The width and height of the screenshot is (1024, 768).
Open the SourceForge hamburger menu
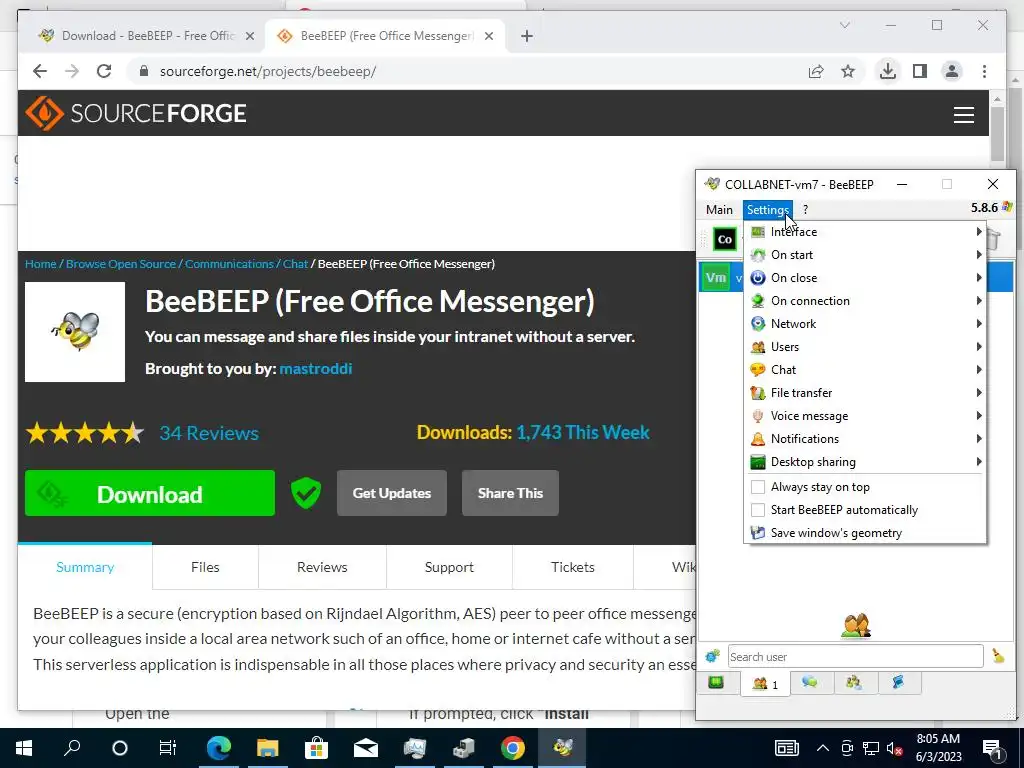[964, 115]
